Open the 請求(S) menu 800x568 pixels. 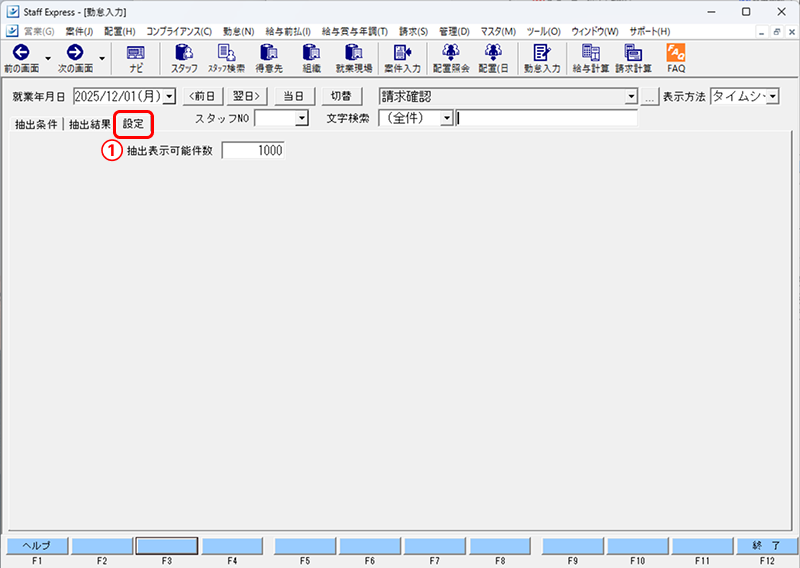click(x=413, y=32)
